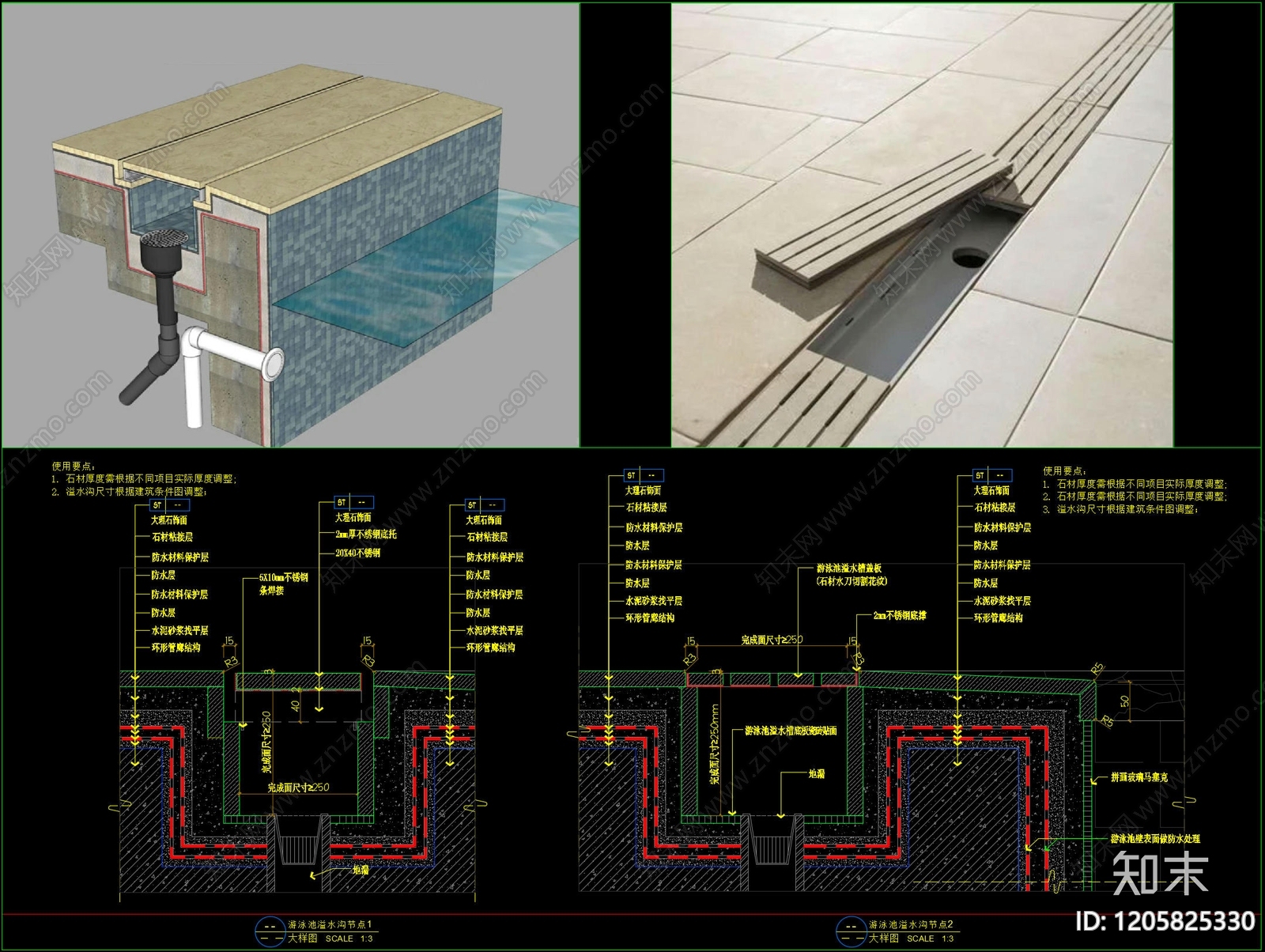This screenshot has width=1265, height=952.
Task: Click the label 游泳池溢水槽盖板
Action: click(848, 568)
